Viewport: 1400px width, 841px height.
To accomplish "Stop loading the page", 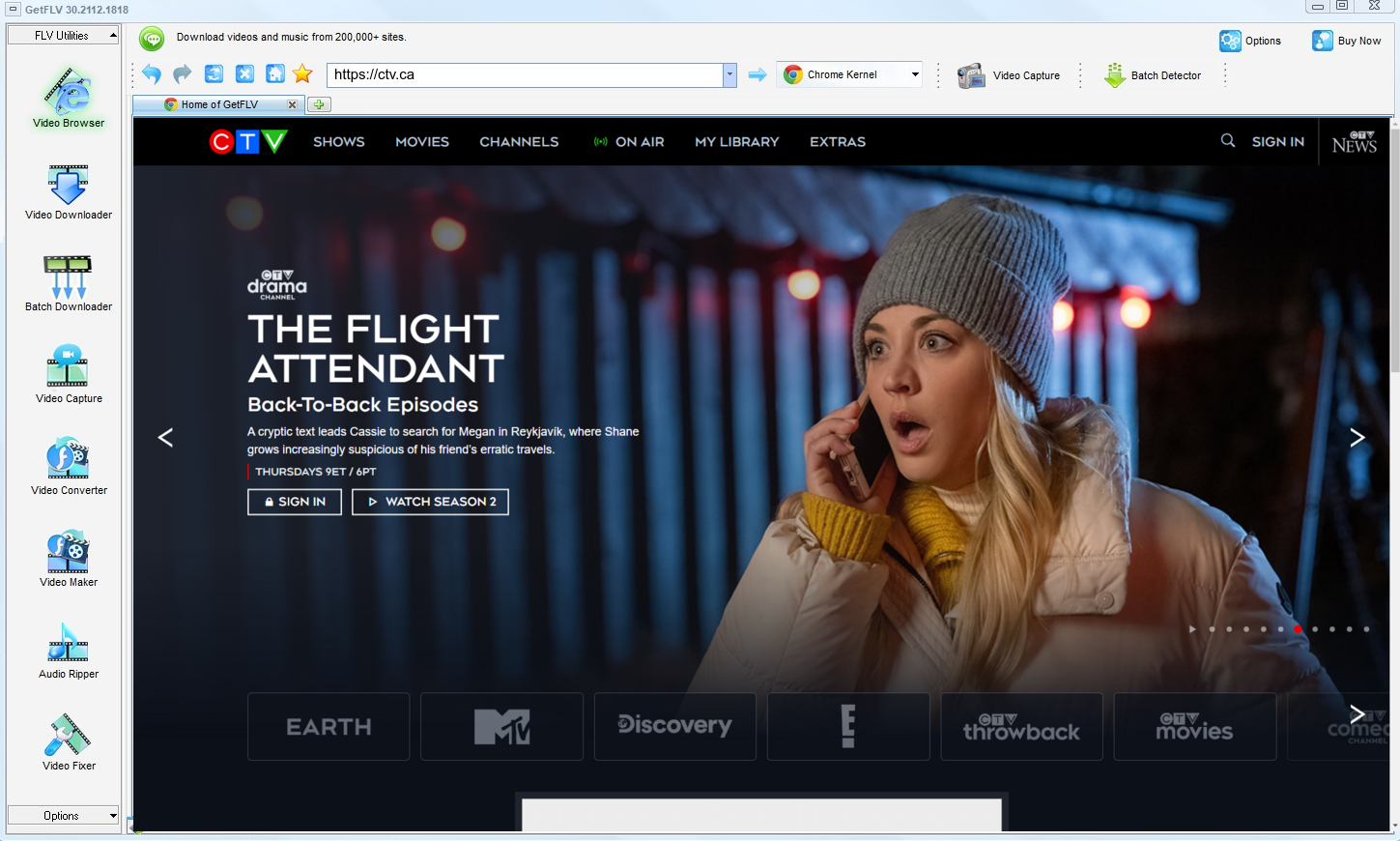I will [244, 74].
